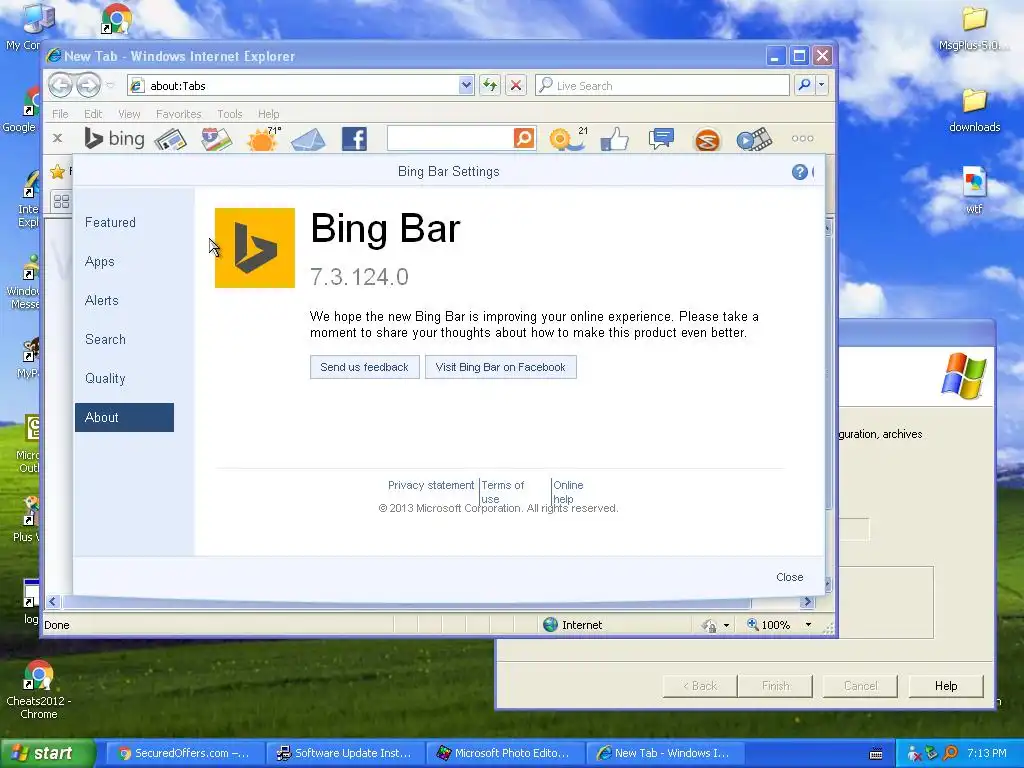The image size is (1024, 768).
Task: Click the help question mark in Bing Bar Settings
Action: [x=799, y=172]
